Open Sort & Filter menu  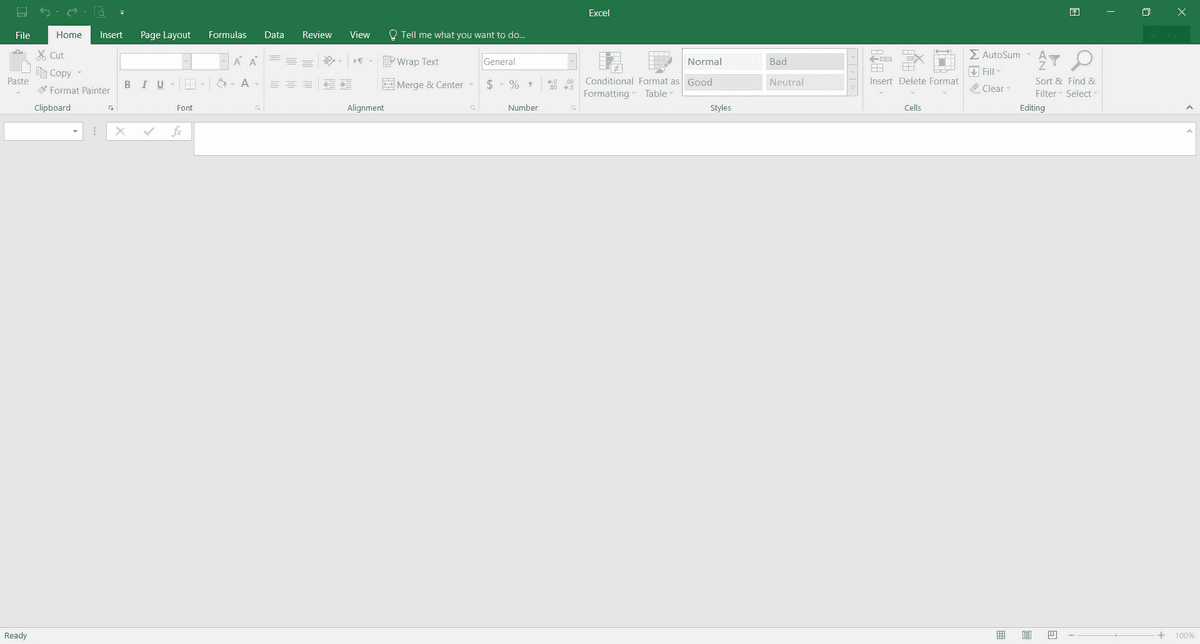coord(1048,74)
